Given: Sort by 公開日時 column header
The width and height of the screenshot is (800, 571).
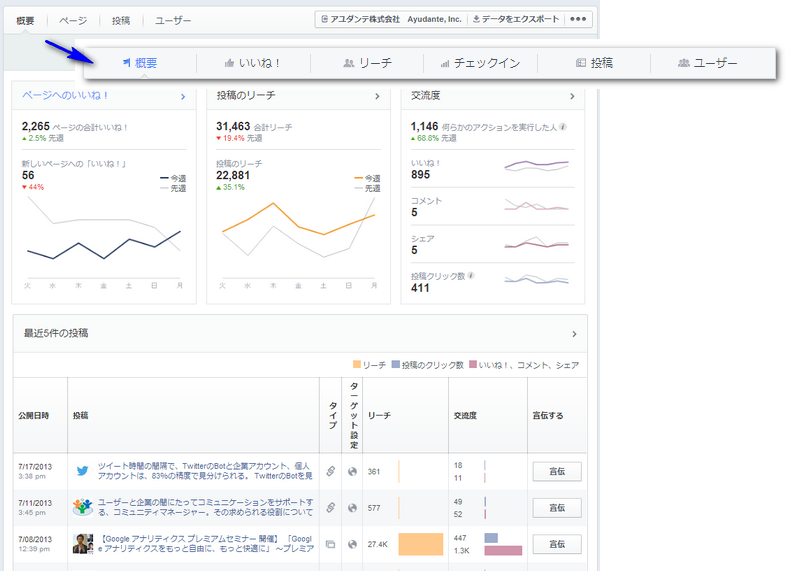Looking at the screenshot, I should coord(34,416).
